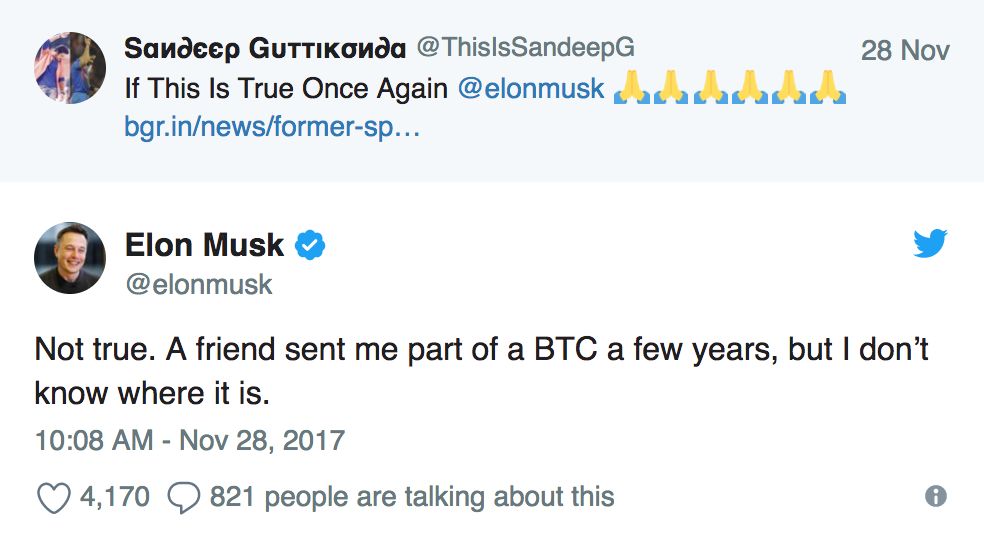Click the bold Elon Musk name
Viewport: 984px width, 534px height.
pyautogui.click(x=205, y=244)
